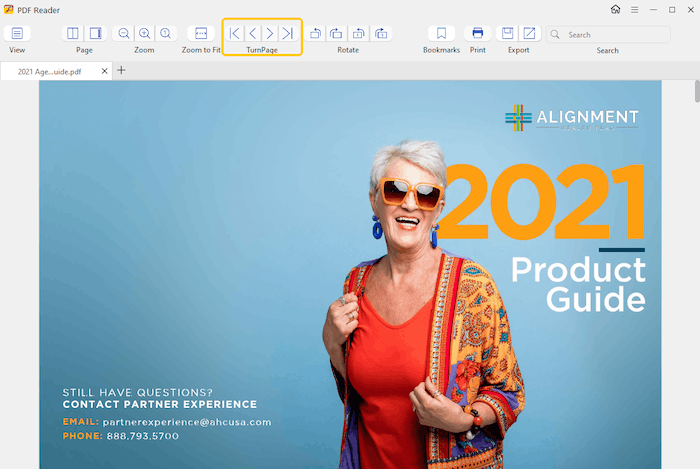Print the document with printer icon
Image resolution: width=700 pixels, height=469 pixels.
coord(478,33)
